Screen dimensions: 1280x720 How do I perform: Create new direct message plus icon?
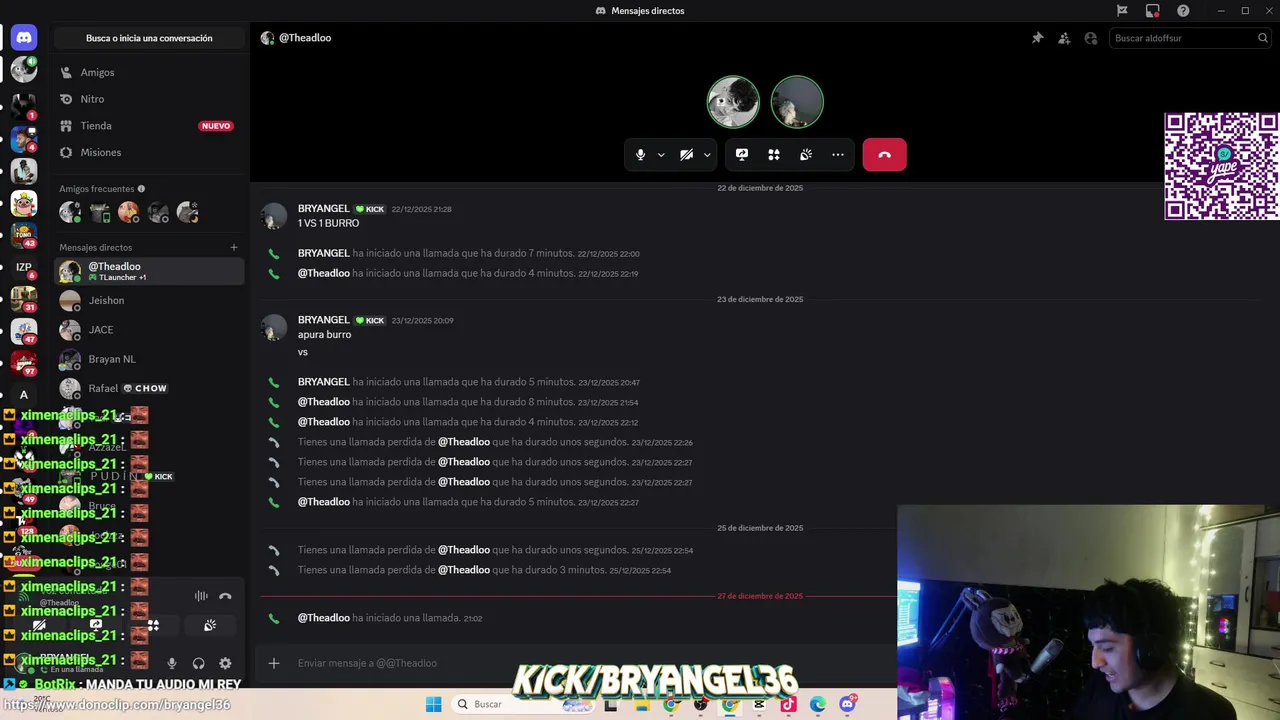tap(234, 247)
